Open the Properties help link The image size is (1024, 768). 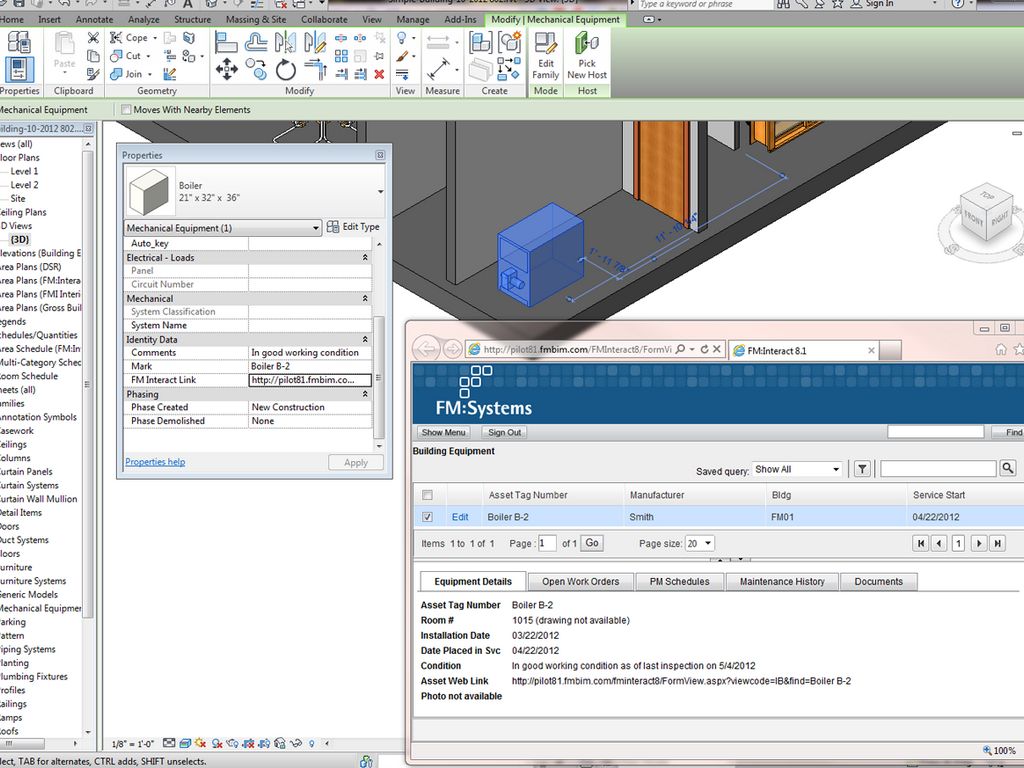click(155, 462)
